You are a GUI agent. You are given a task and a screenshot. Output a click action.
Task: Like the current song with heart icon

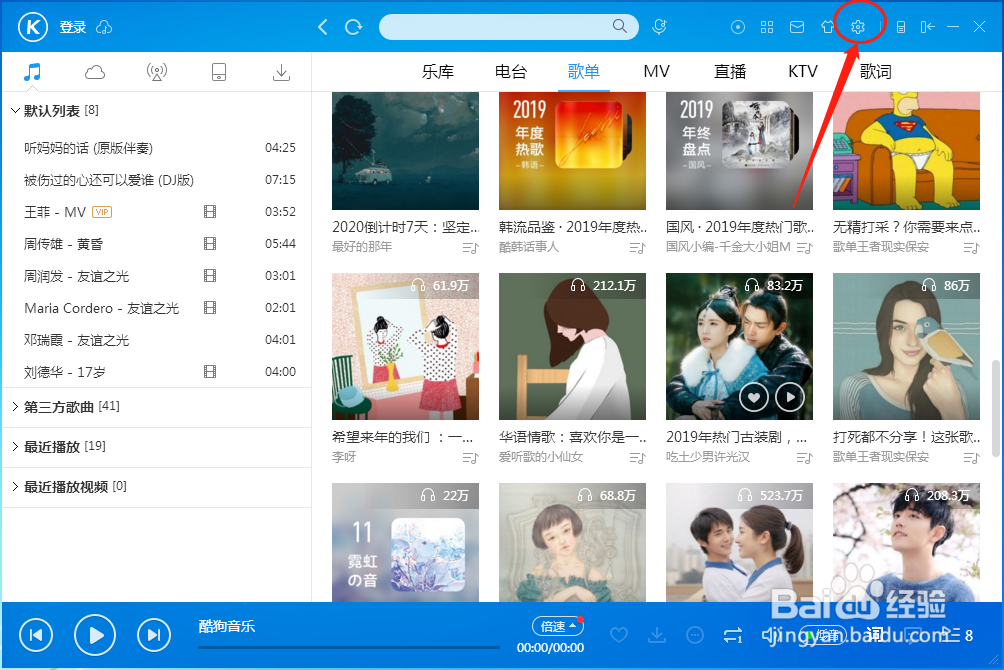[x=619, y=635]
